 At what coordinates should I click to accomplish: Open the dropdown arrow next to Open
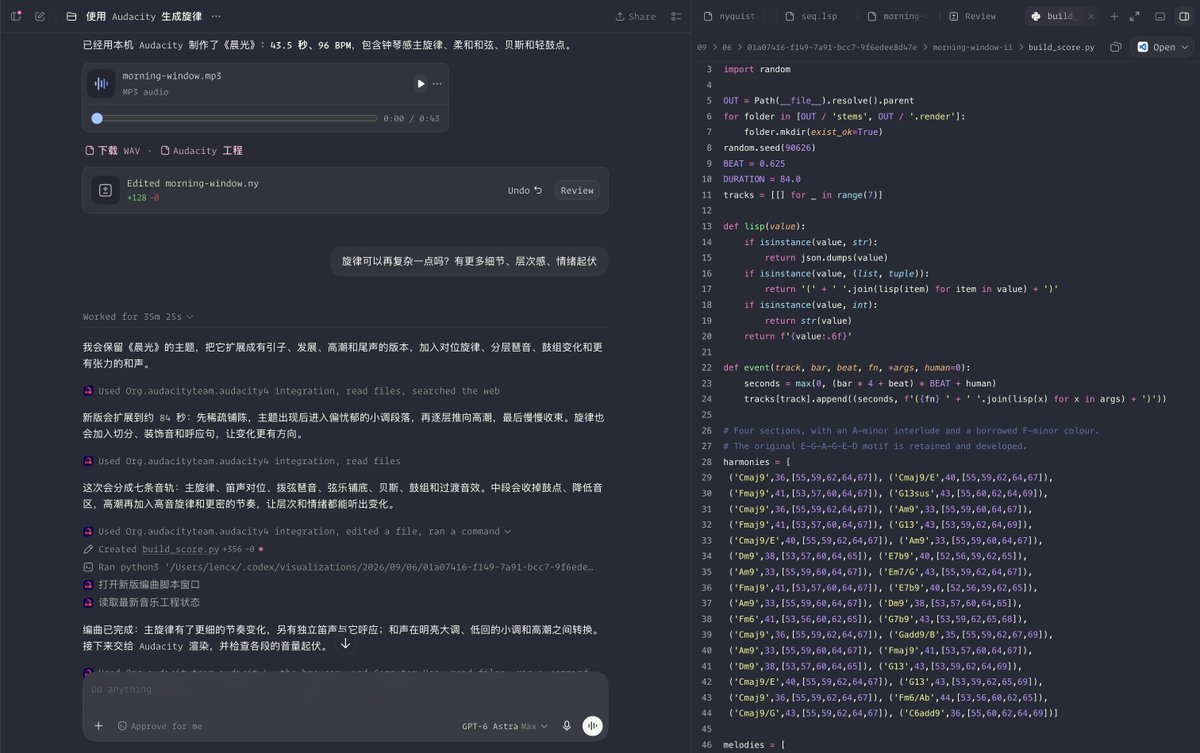(1186, 47)
